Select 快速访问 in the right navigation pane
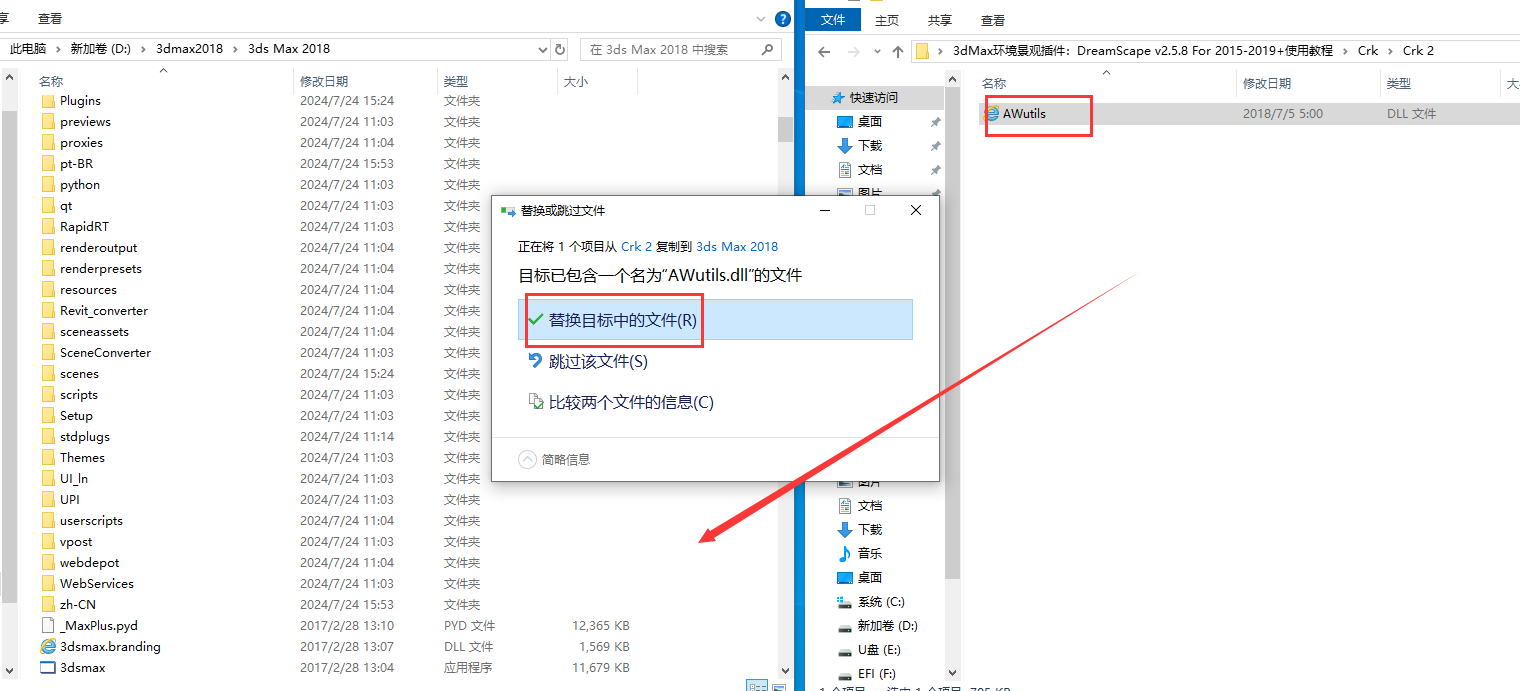 (x=873, y=97)
